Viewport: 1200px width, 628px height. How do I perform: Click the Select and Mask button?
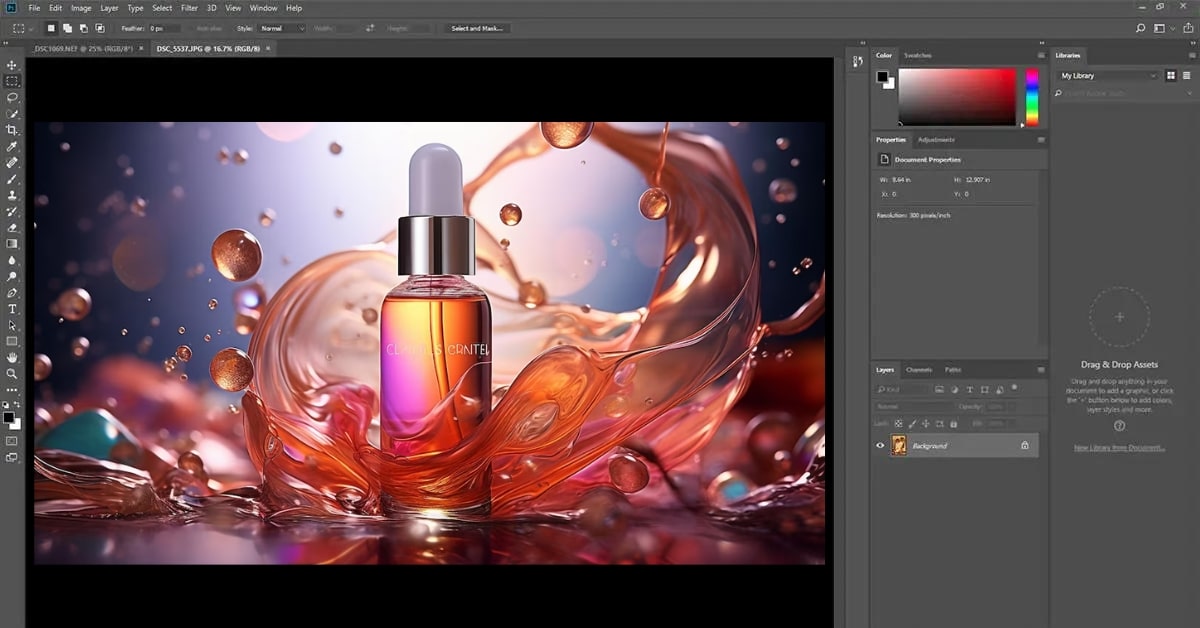click(x=476, y=28)
